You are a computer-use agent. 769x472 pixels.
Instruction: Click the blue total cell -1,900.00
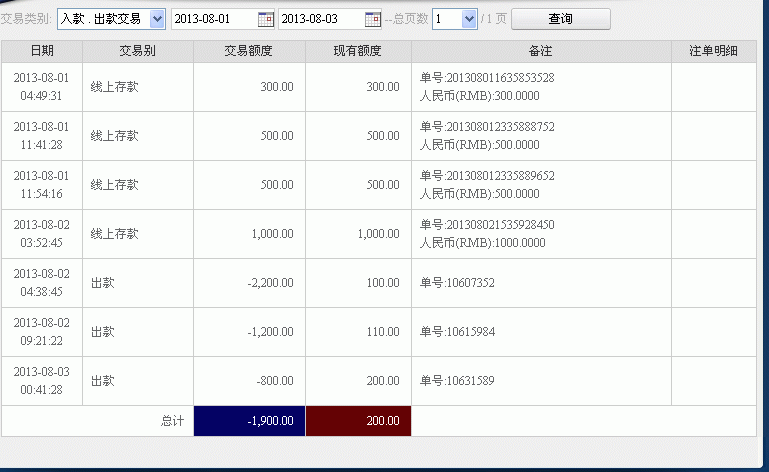250,421
